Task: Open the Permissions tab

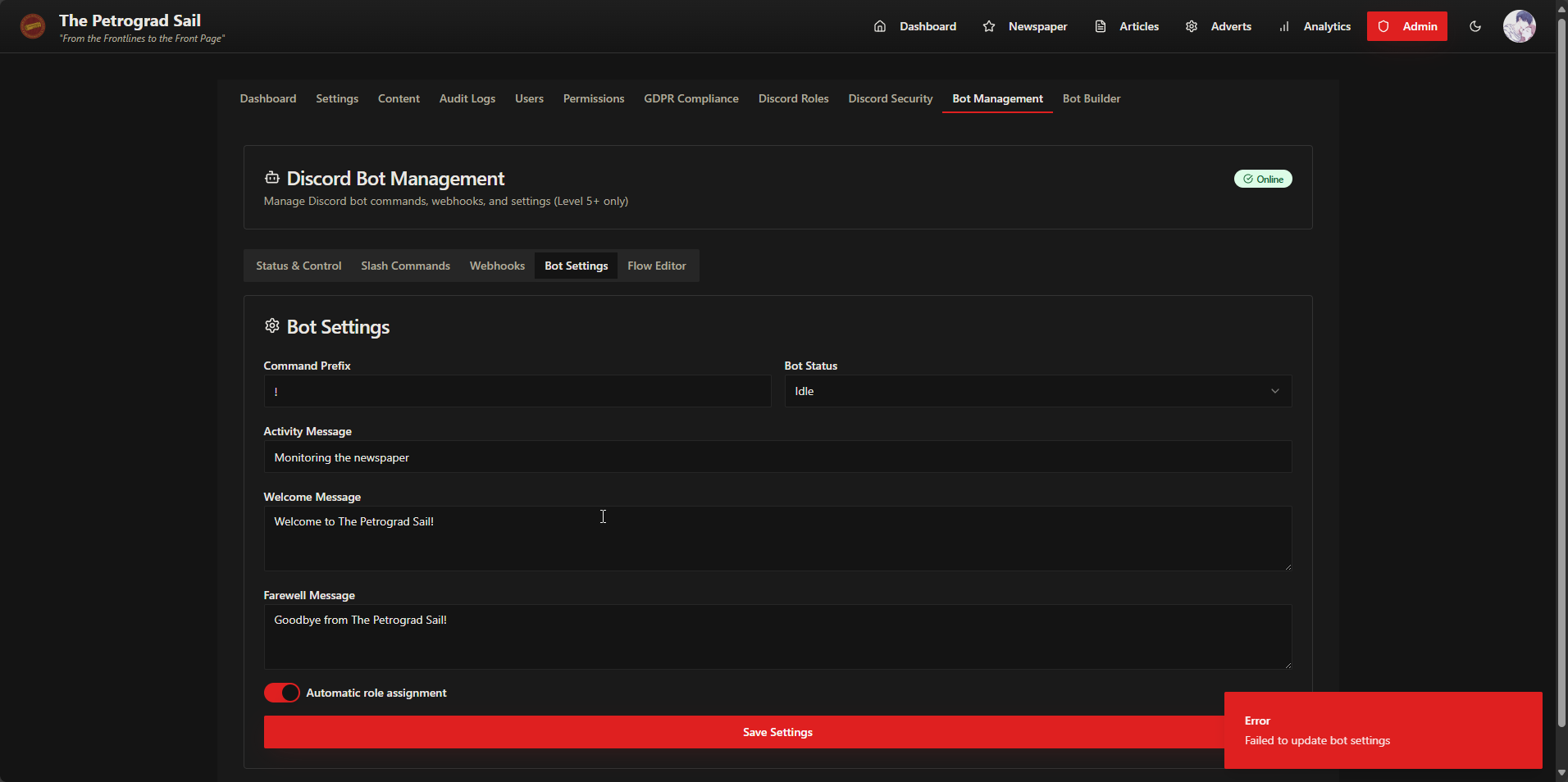Action: tap(594, 98)
